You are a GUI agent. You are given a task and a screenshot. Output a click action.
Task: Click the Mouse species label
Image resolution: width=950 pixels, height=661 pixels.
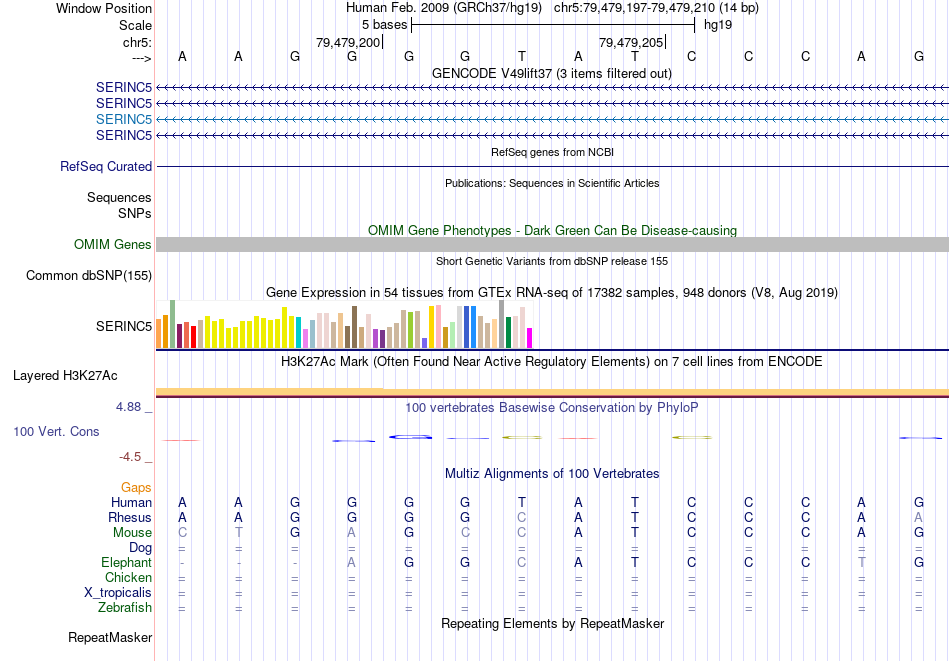click(x=132, y=533)
